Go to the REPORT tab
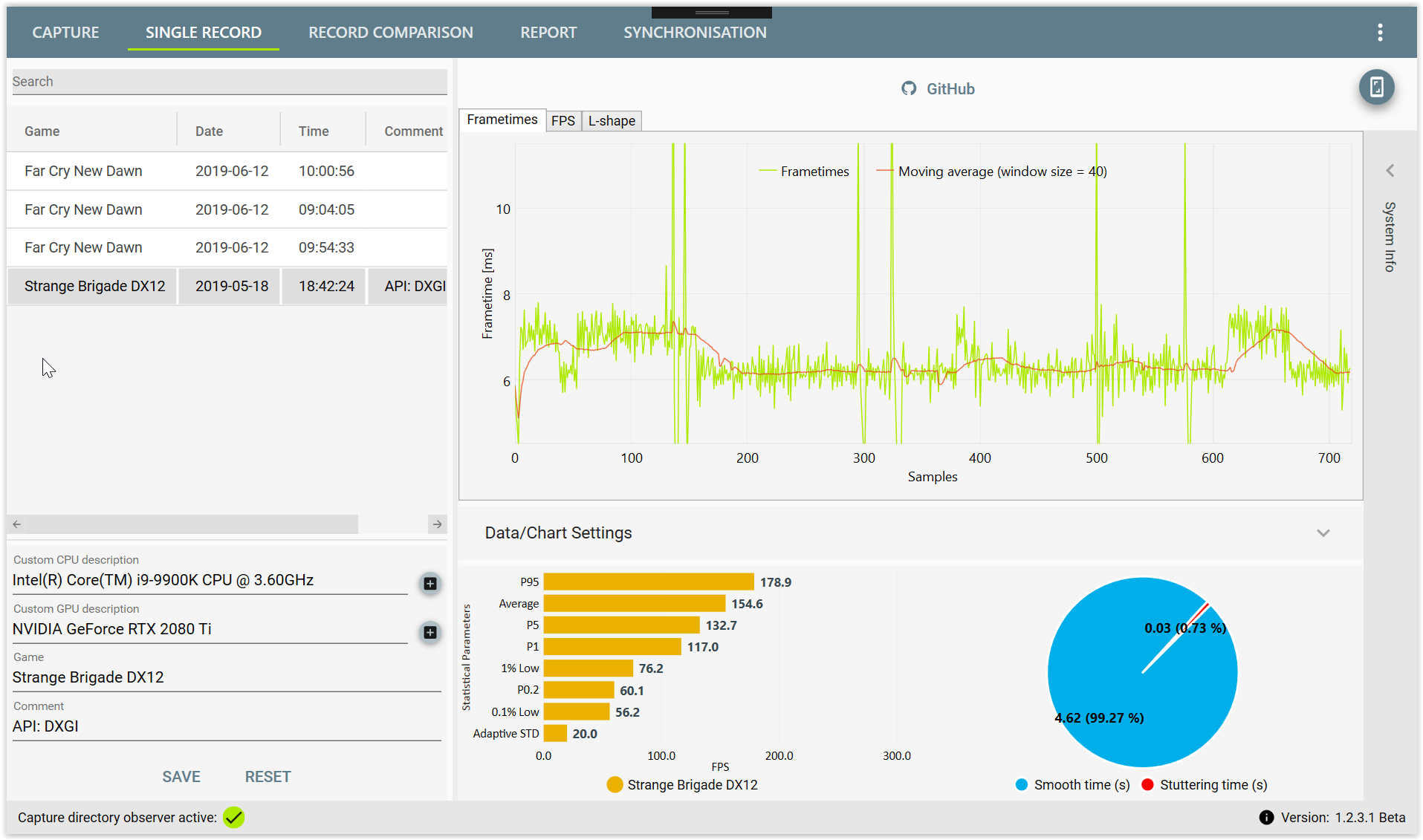Image resolution: width=1423 pixels, height=840 pixels. tap(548, 32)
